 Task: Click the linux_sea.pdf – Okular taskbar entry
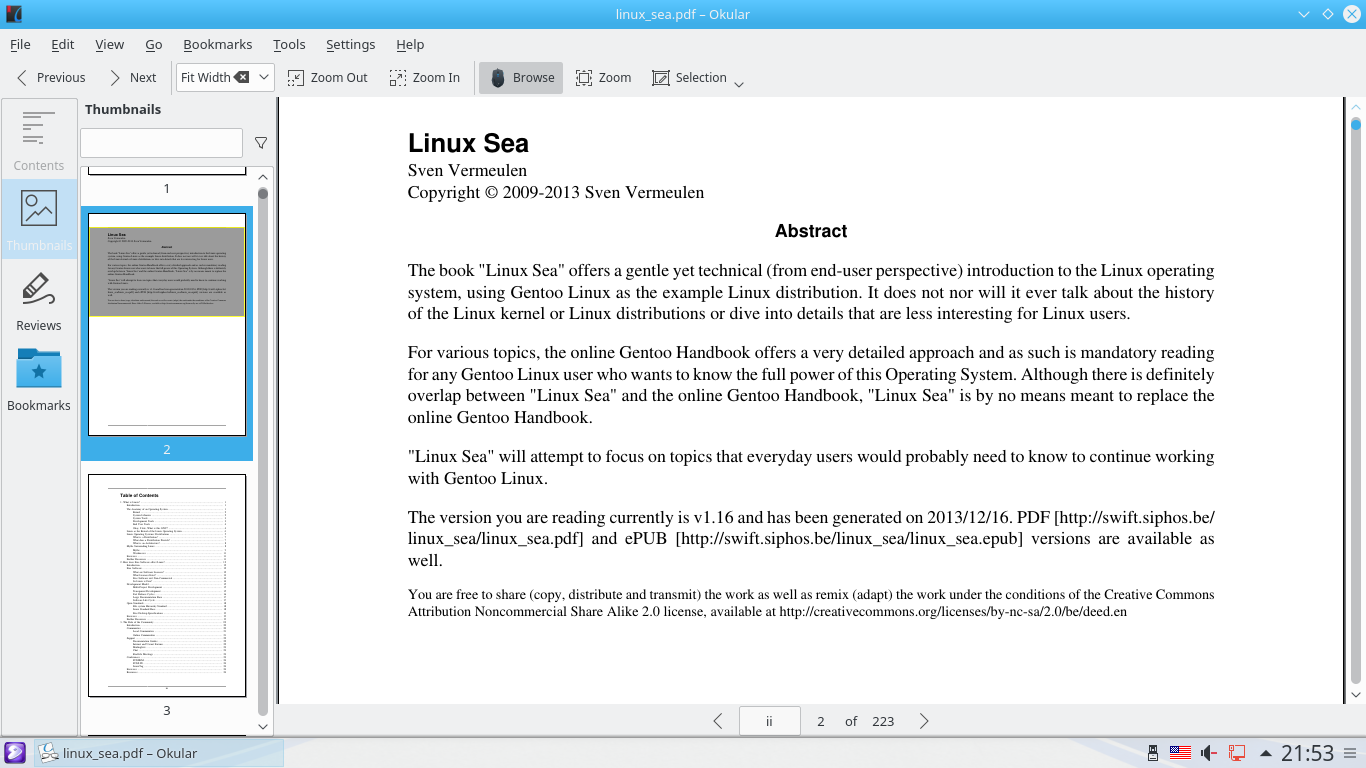pyautogui.click(x=159, y=753)
